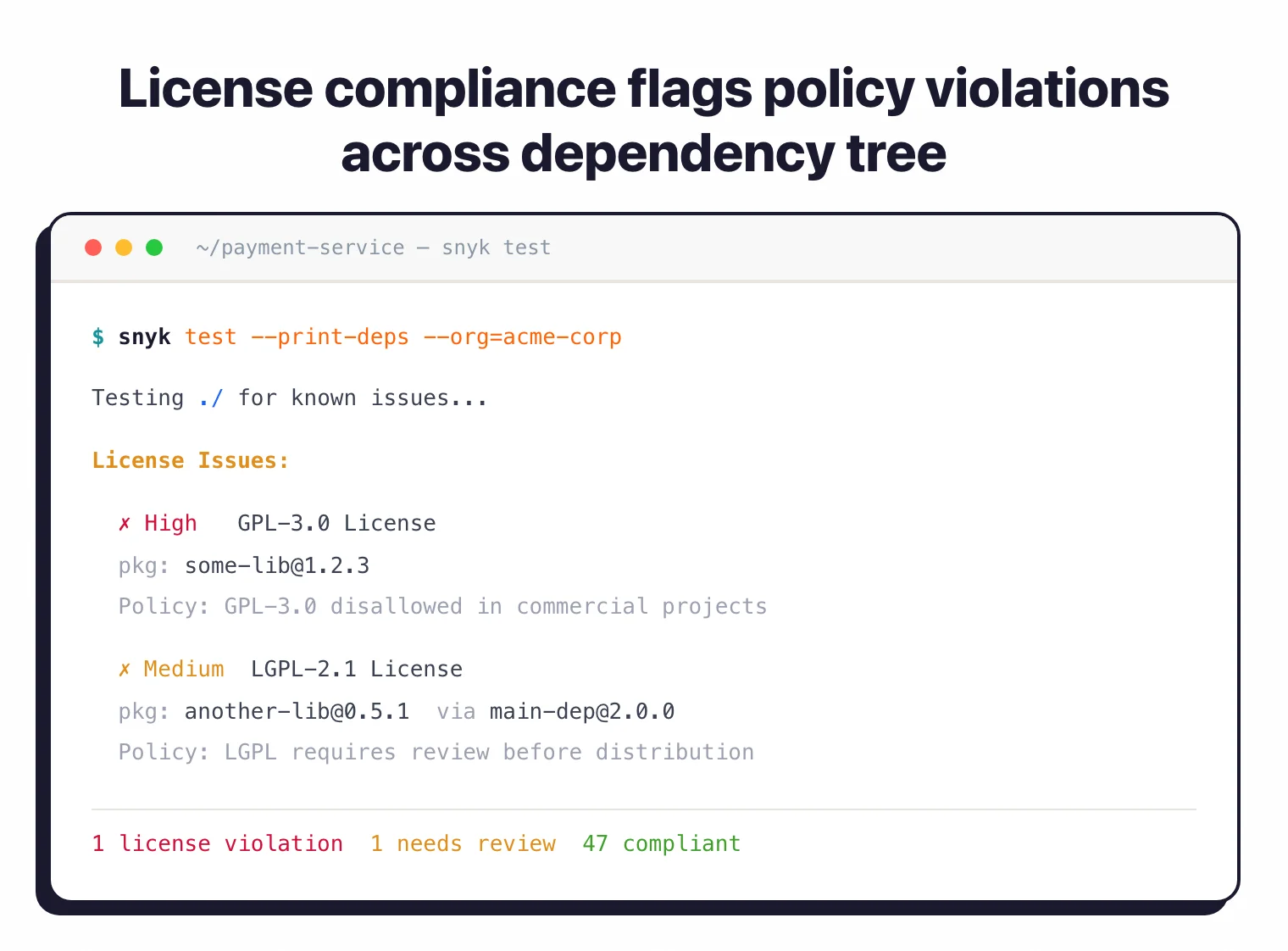The image size is (1288, 951).
Task: Click the green $ prompt symbol
Action: (97, 336)
